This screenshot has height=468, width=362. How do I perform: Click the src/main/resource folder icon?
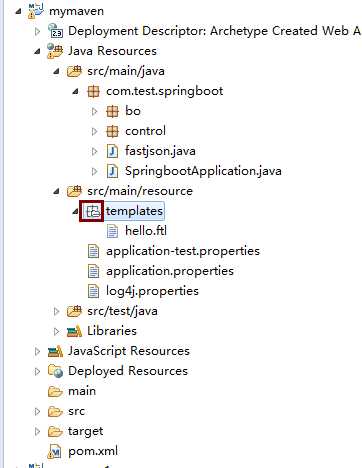(74, 191)
